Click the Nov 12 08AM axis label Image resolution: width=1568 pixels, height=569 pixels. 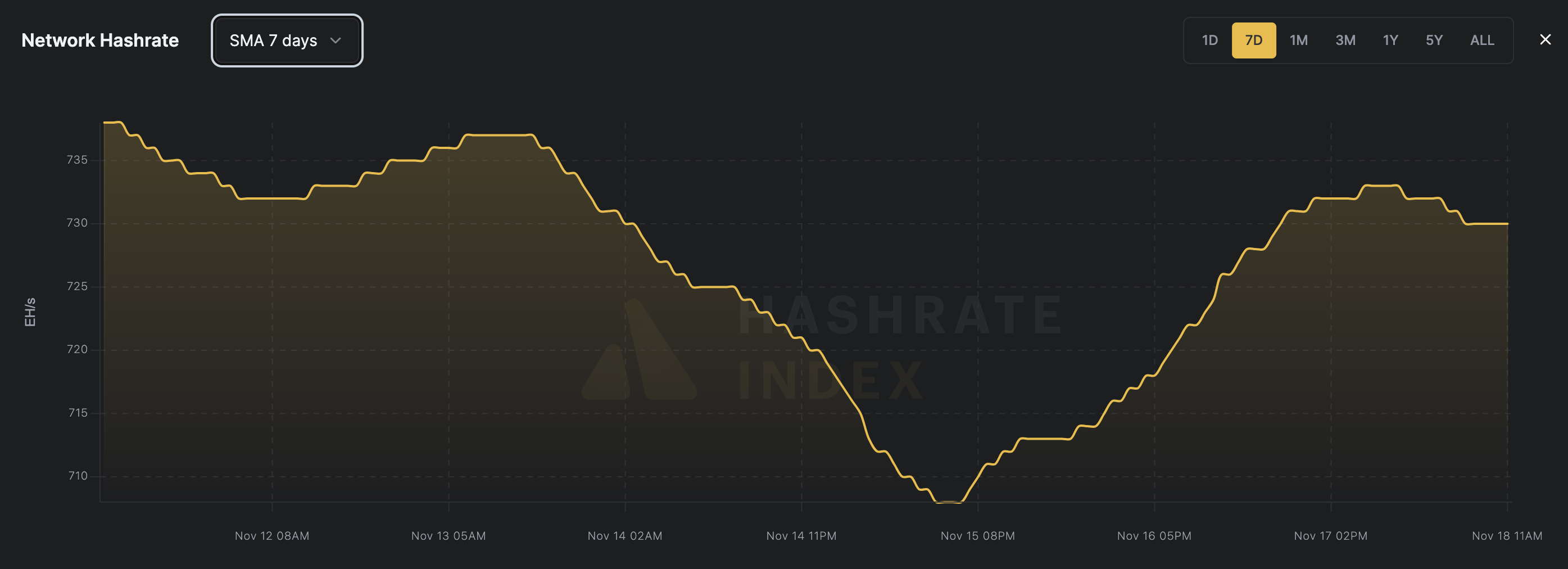click(x=272, y=535)
